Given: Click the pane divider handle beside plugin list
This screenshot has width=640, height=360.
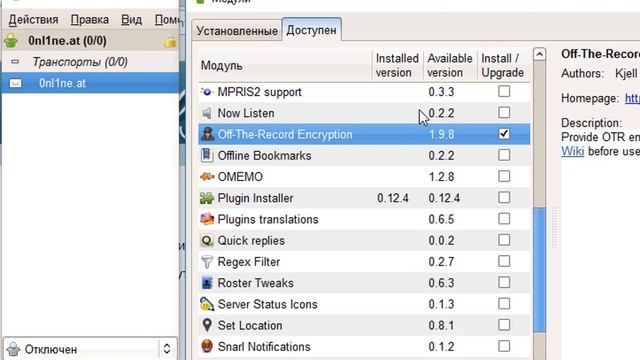Looking at the screenshot, I should (x=554, y=227).
